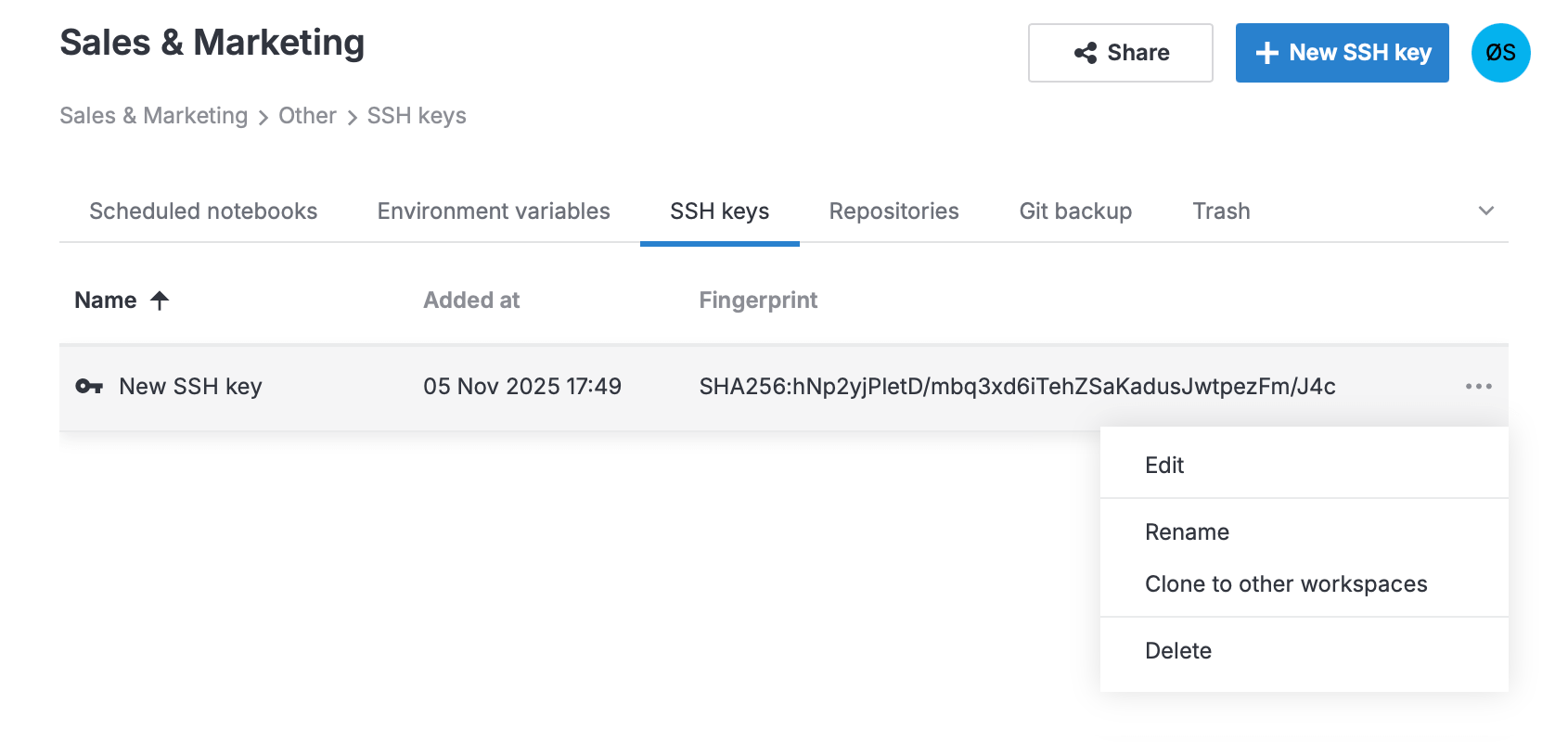Switch to the Repositories tab

(x=893, y=211)
